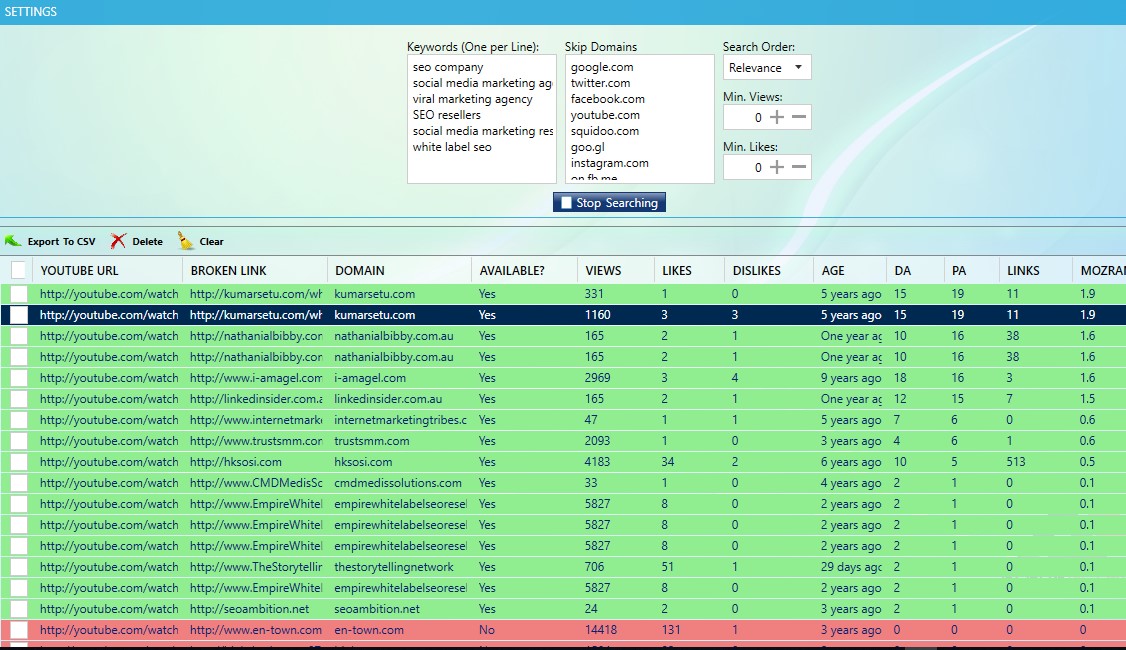Image resolution: width=1126 pixels, height=650 pixels.
Task: Click the broom Clear icon
Action: pyautogui.click(x=185, y=241)
